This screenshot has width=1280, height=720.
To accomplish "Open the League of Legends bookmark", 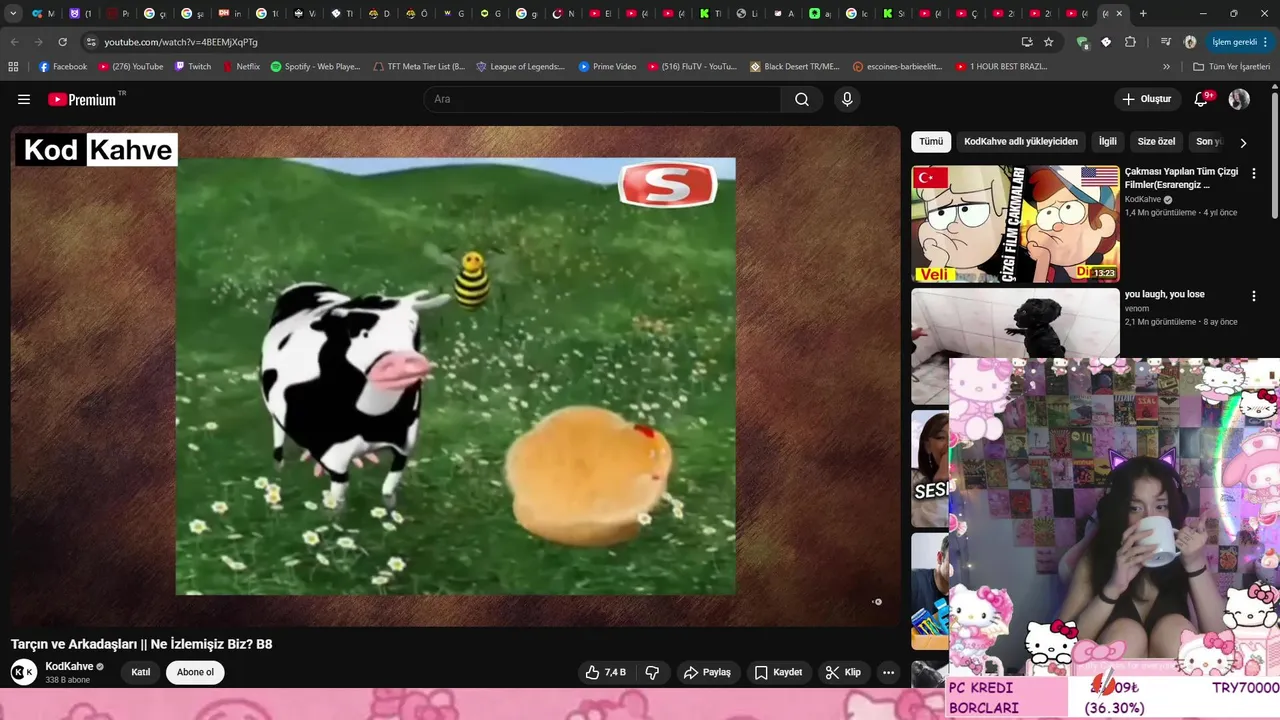I will pyautogui.click(x=520, y=67).
